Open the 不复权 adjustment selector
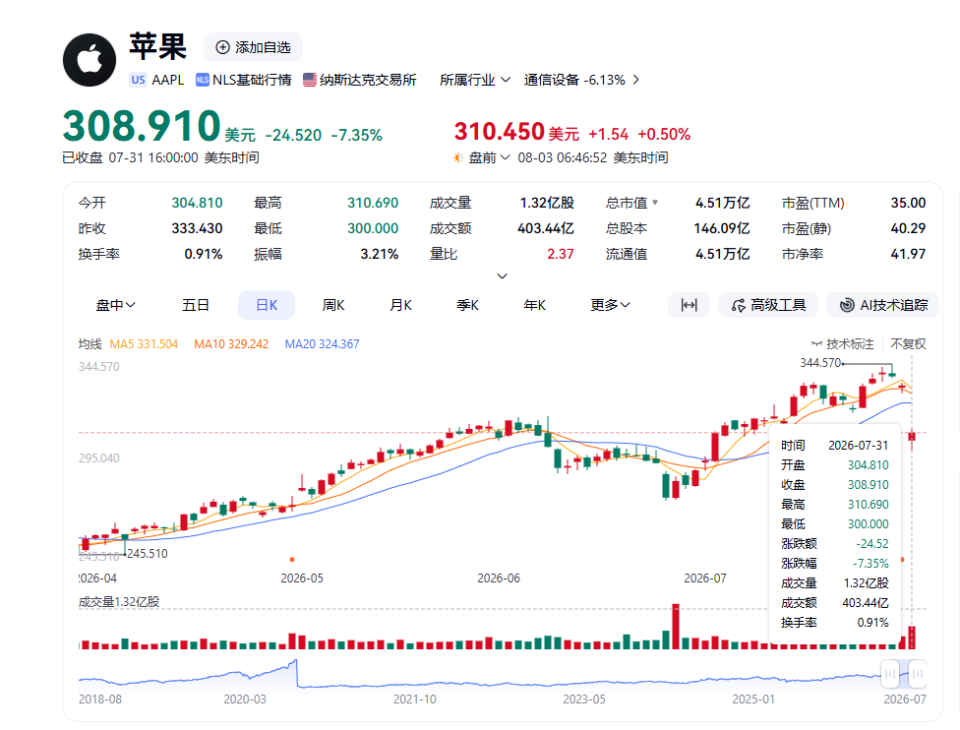The width and height of the screenshot is (960, 730). coord(908,344)
